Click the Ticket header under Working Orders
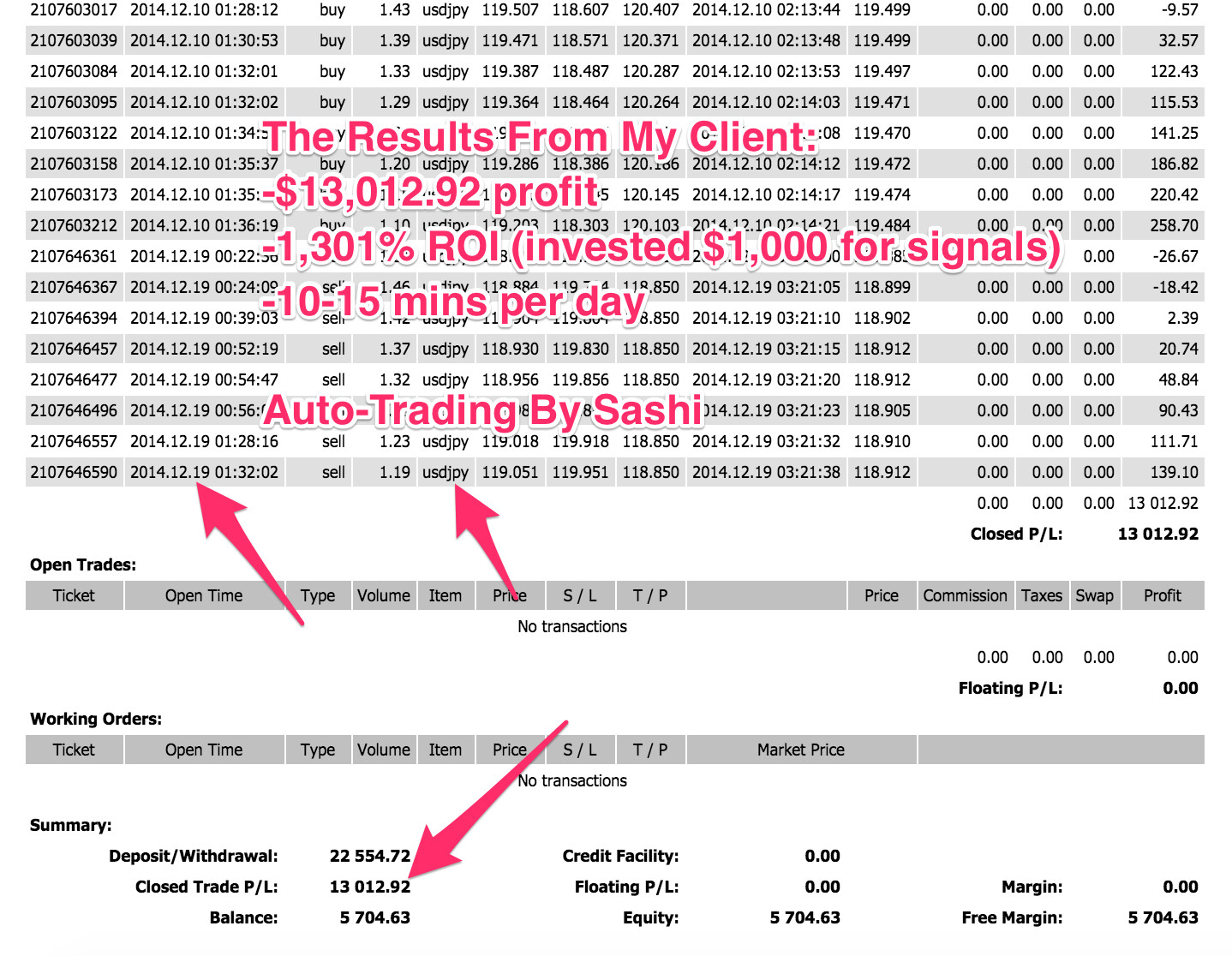This screenshot has height=956, width=1232. click(74, 750)
